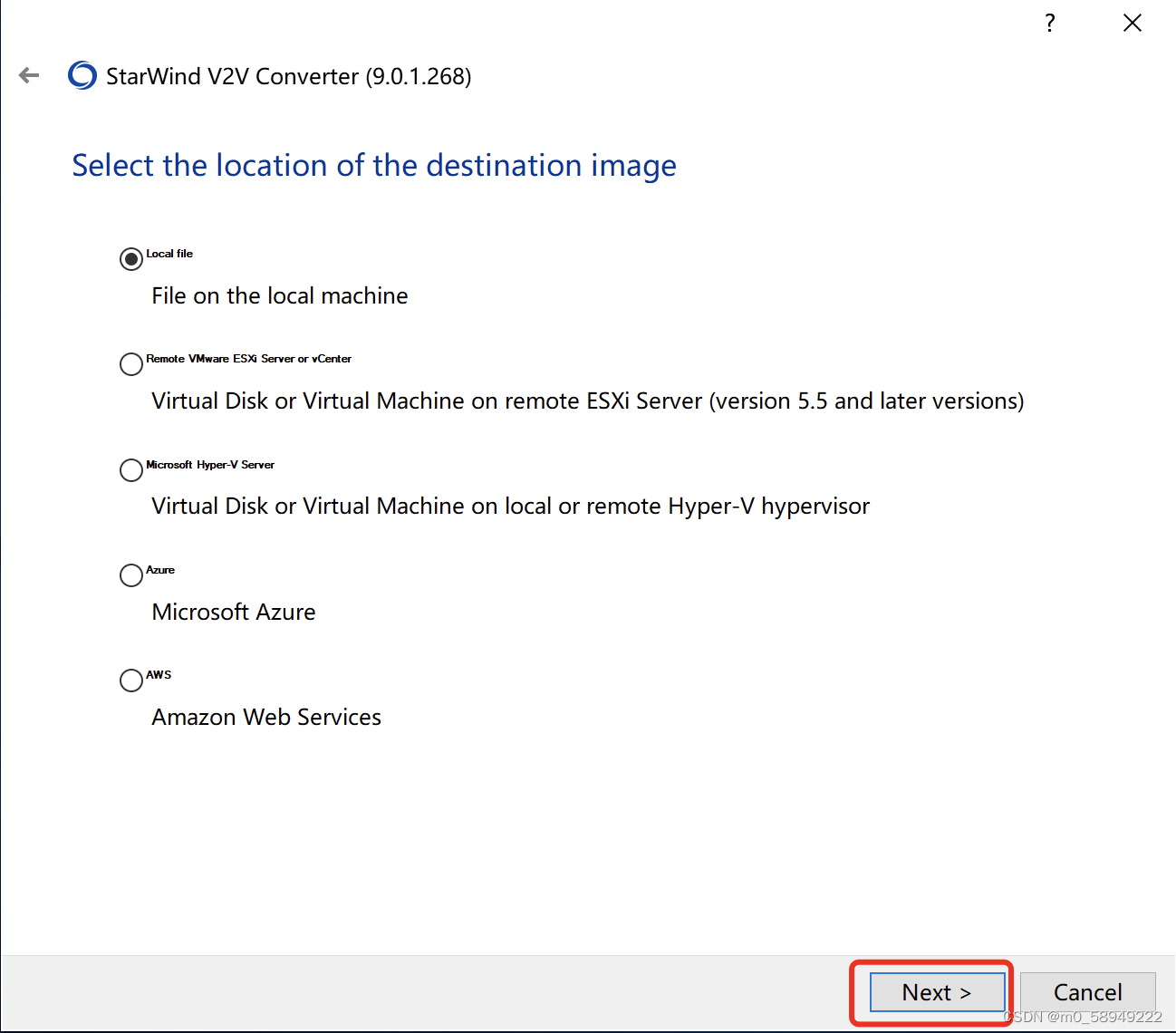Image resolution: width=1176 pixels, height=1033 pixels.
Task: Click 'File on the local machine' text
Action: pos(280,296)
